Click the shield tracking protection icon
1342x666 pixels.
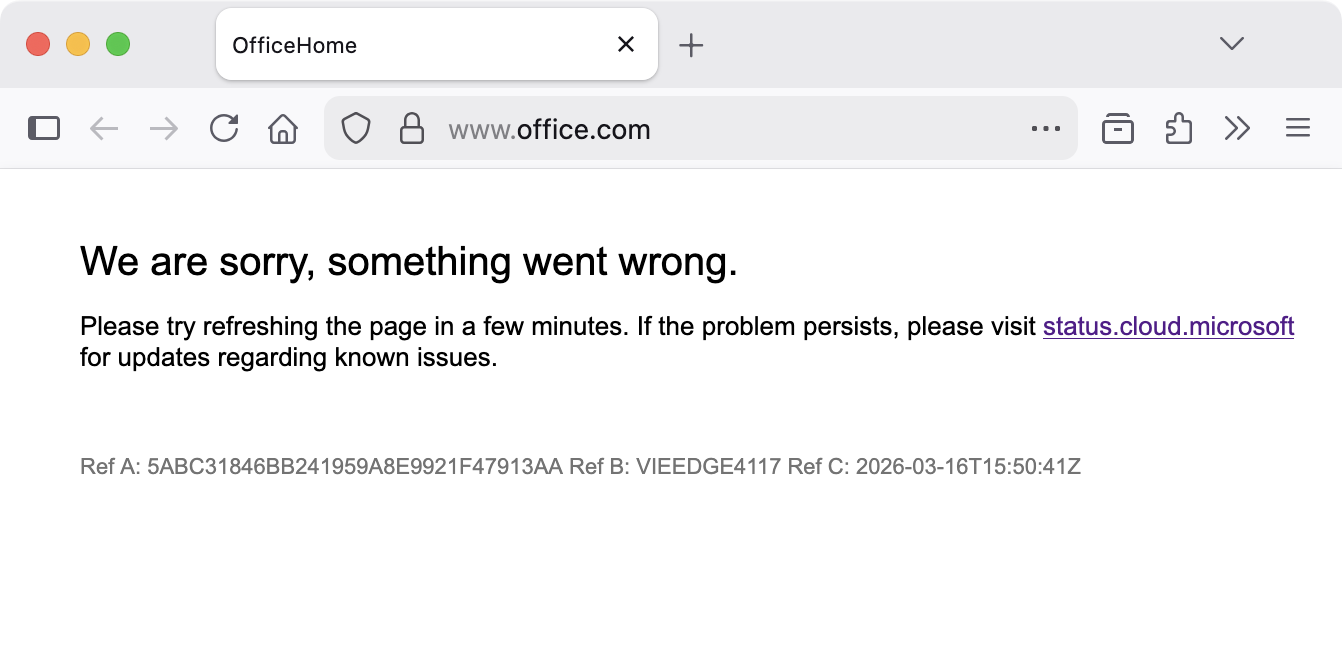click(356, 128)
